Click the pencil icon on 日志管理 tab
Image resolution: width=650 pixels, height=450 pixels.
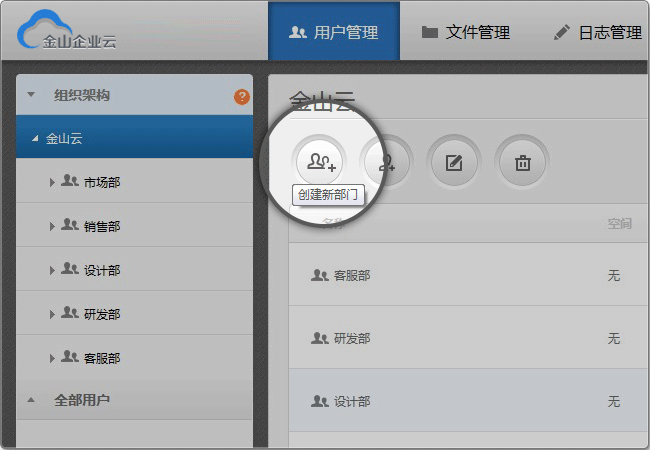click(x=562, y=32)
